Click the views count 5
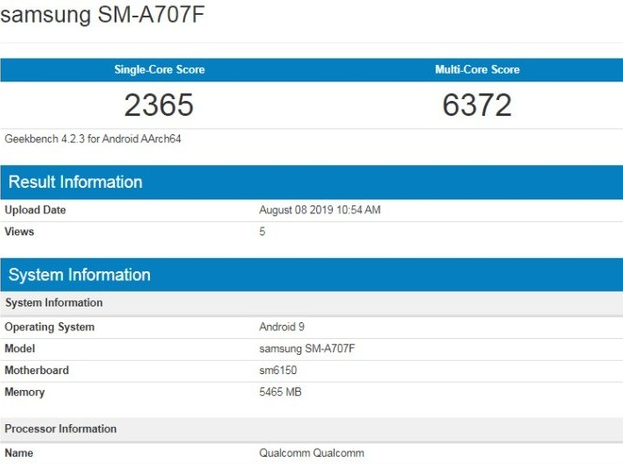 coord(262,232)
